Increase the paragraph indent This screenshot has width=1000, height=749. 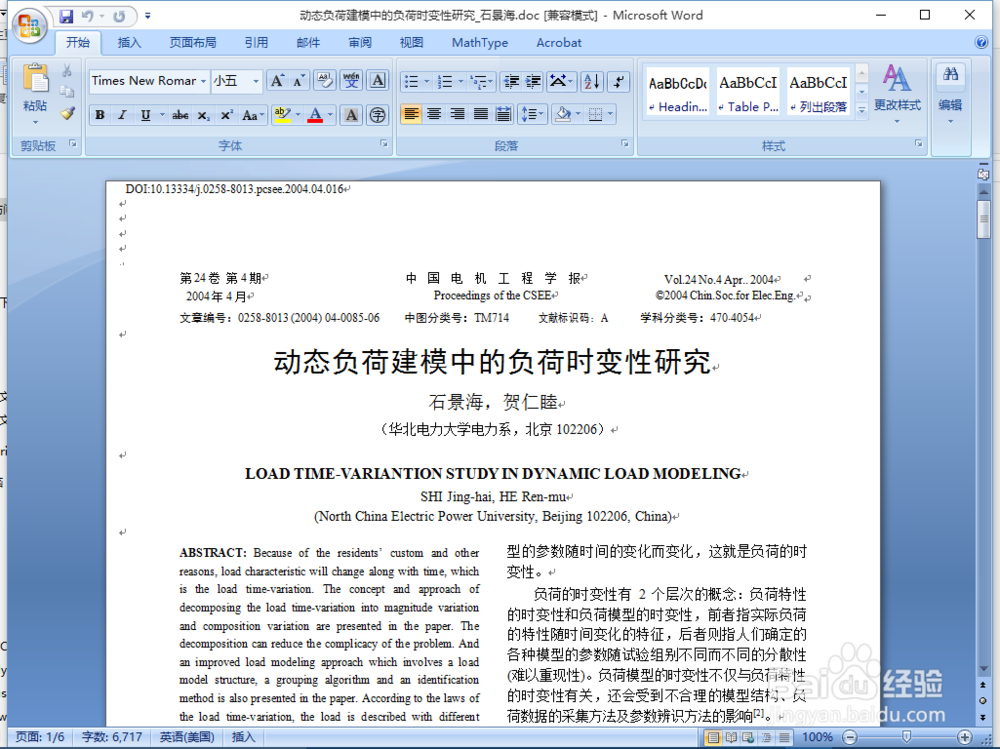click(533, 82)
